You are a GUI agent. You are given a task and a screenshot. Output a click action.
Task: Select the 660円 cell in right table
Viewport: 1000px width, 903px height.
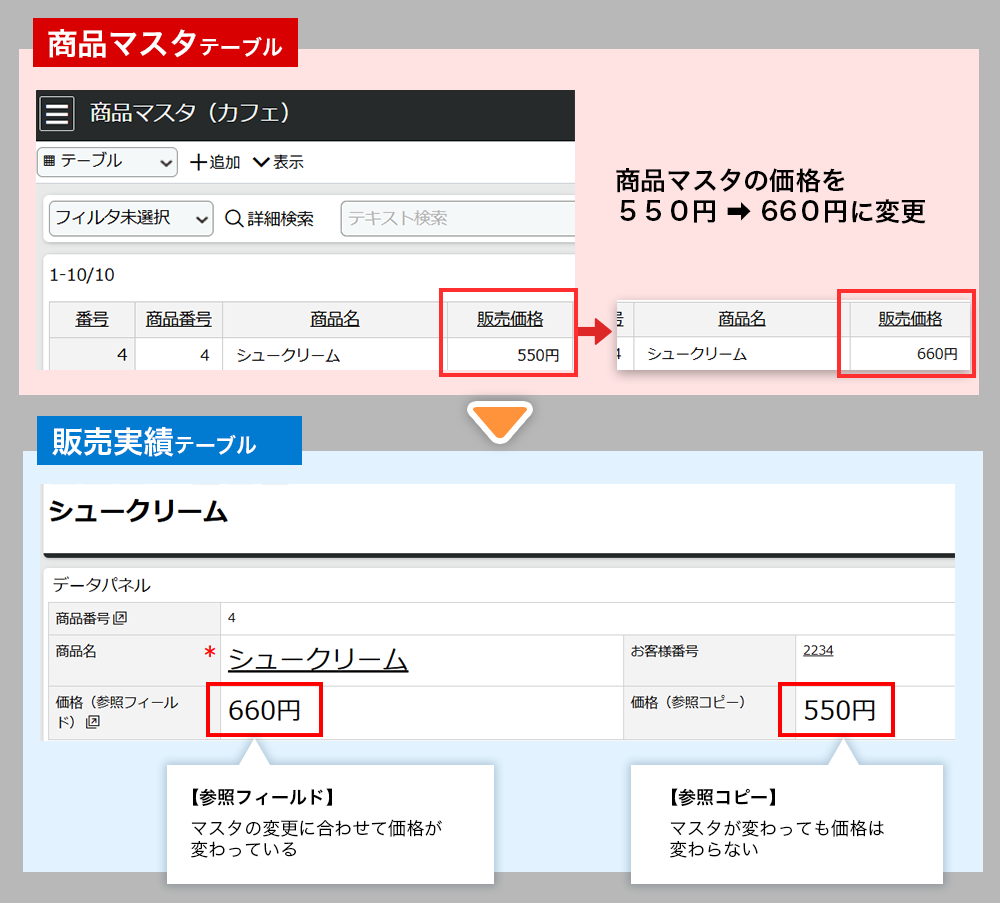tap(909, 354)
